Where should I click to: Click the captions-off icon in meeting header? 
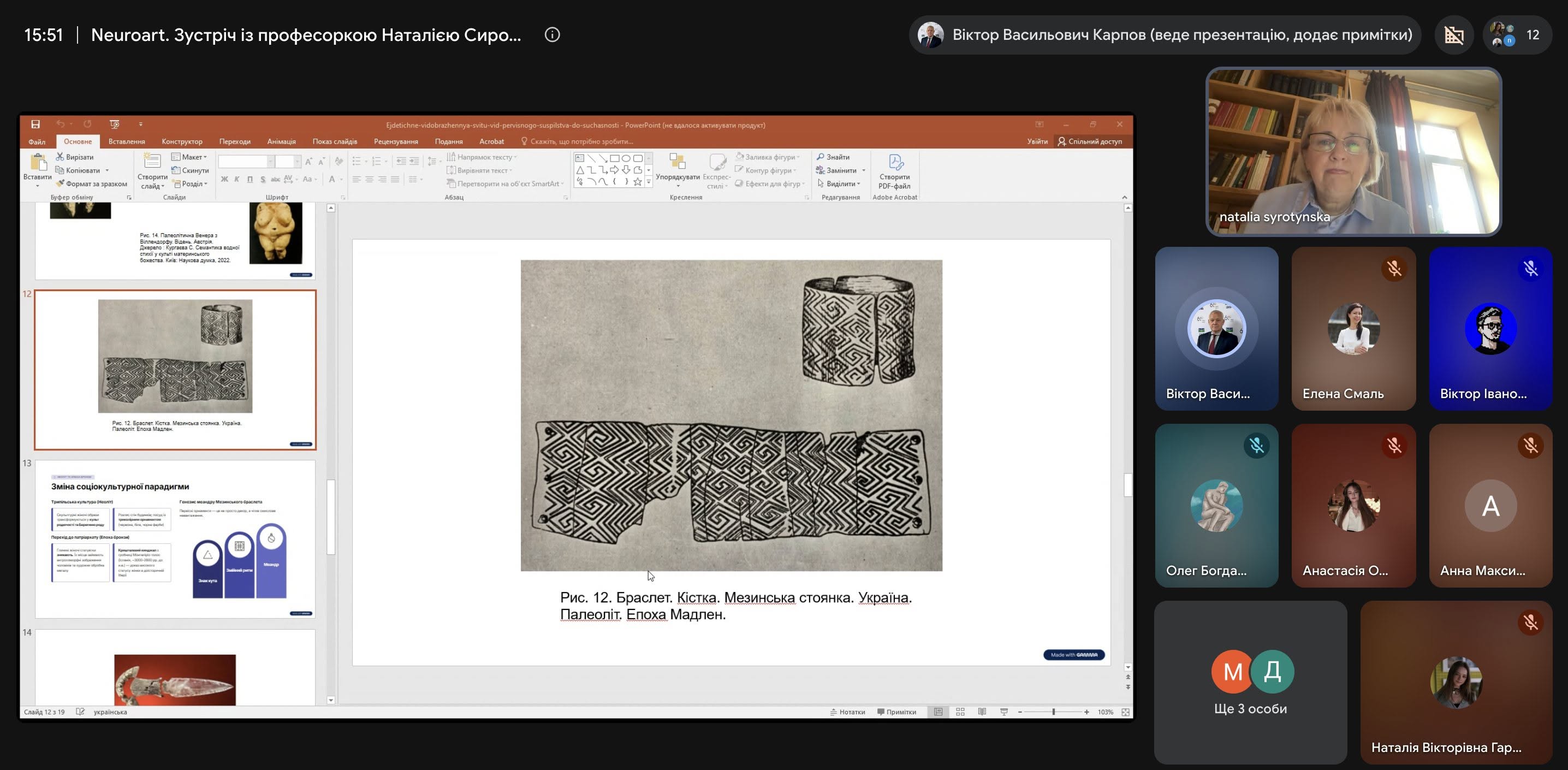pos(1454,35)
